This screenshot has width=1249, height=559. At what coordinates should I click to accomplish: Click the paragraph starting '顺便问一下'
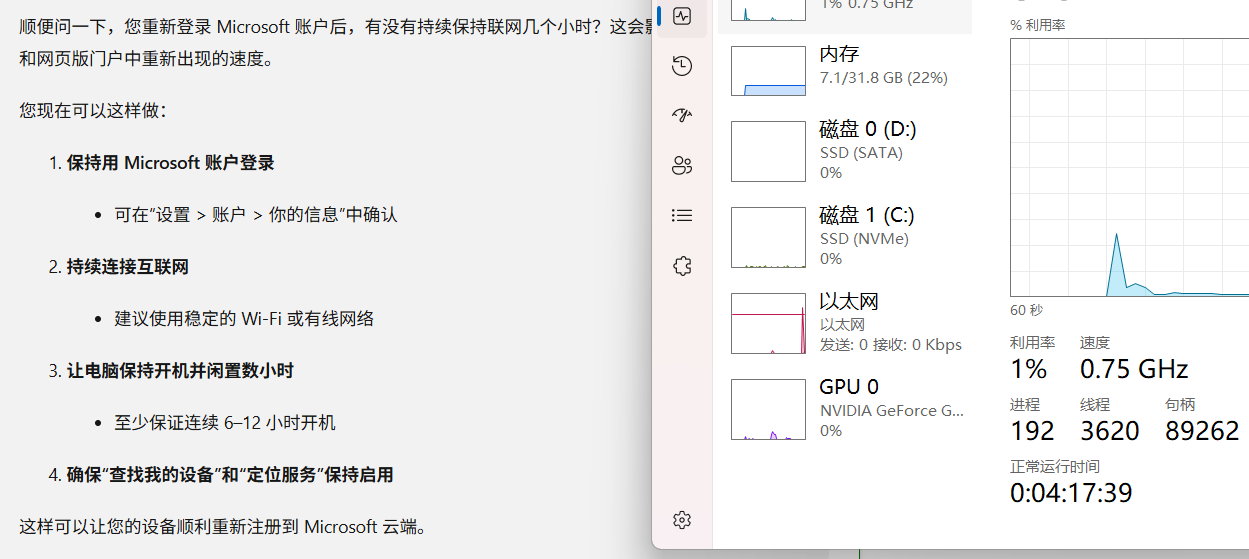pos(333,42)
